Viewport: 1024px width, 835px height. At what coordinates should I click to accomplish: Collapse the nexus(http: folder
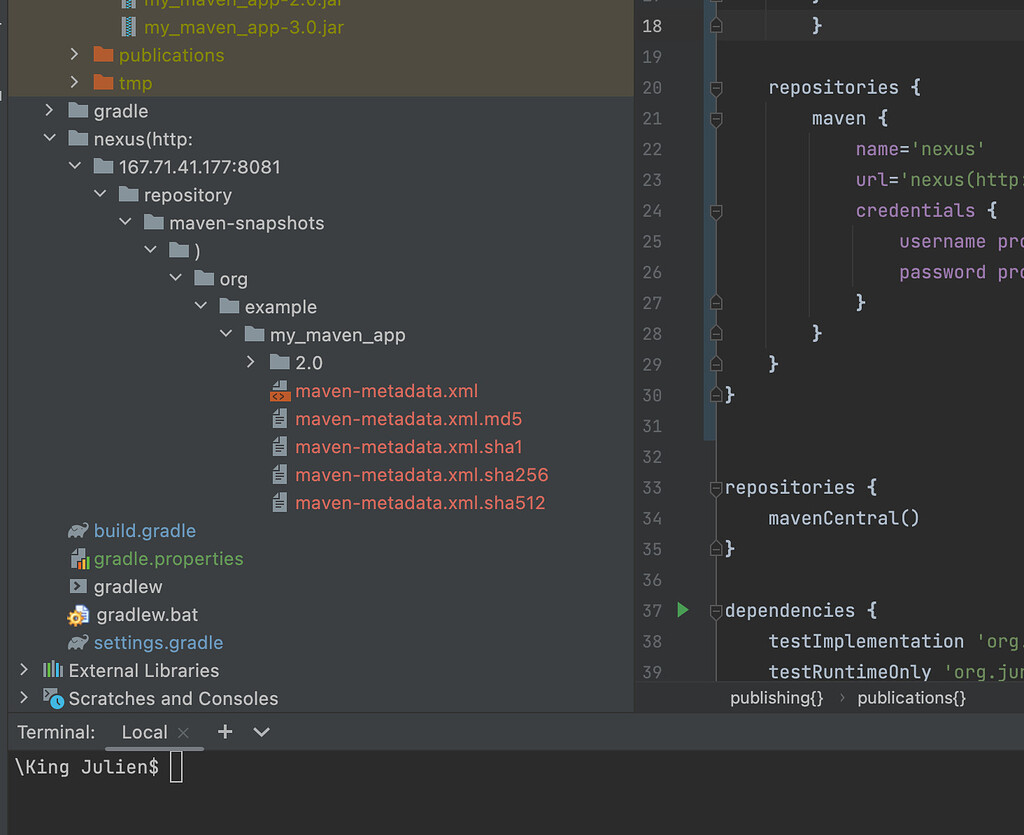pyautogui.click(x=50, y=138)
